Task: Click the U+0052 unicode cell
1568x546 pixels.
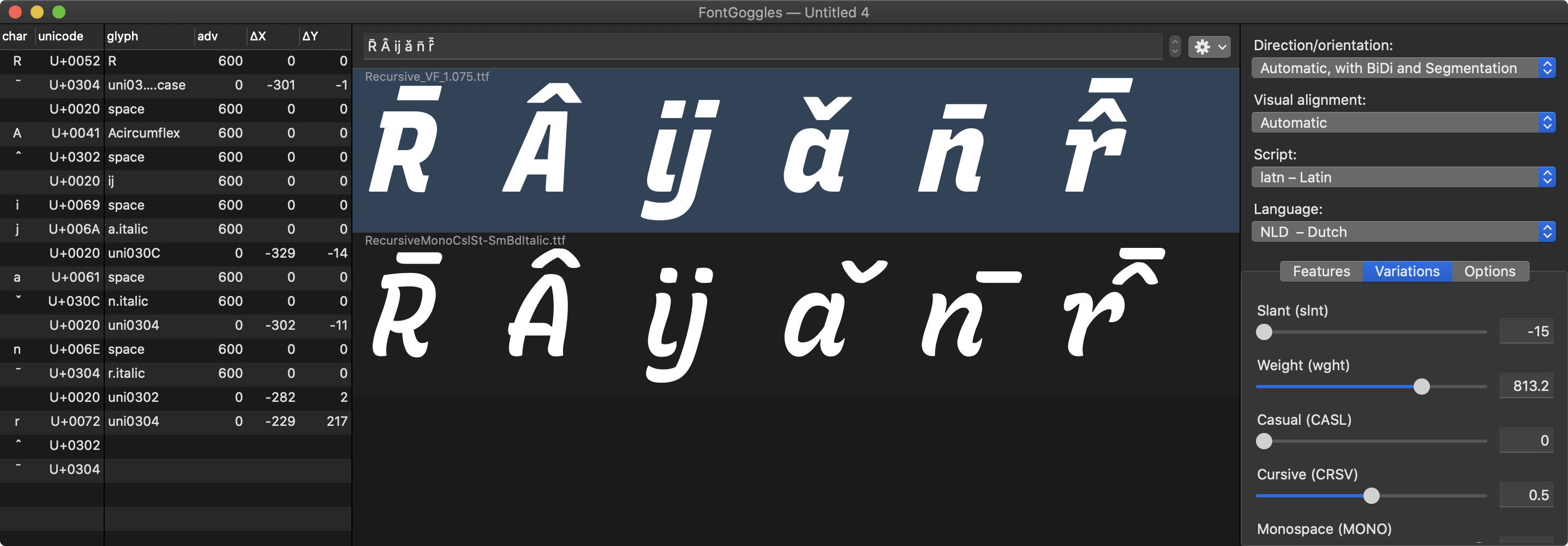Action: point(74,61)
